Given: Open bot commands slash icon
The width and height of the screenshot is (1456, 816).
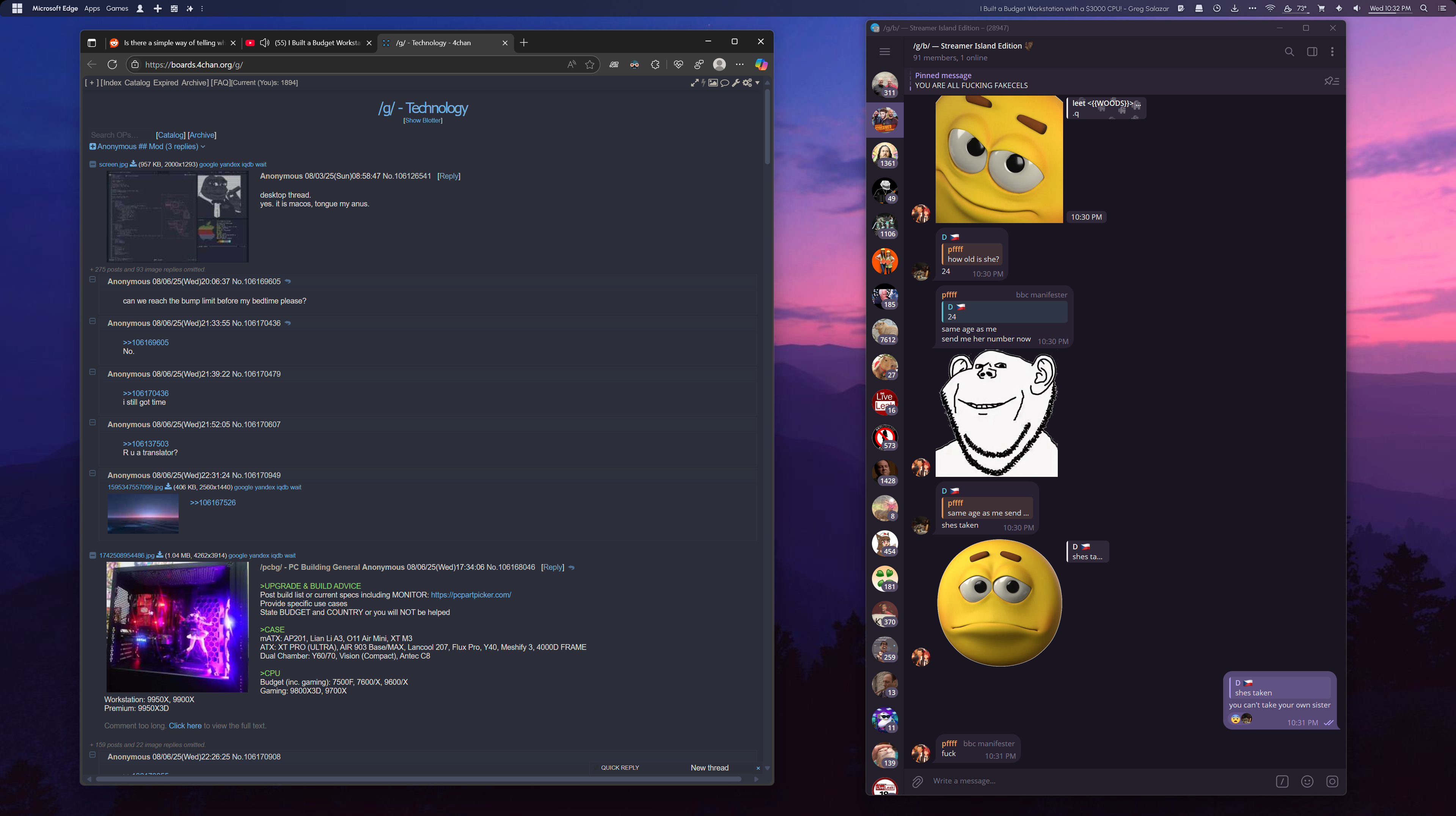Looking at the screenshot, I should click(x=1282, y=781).
